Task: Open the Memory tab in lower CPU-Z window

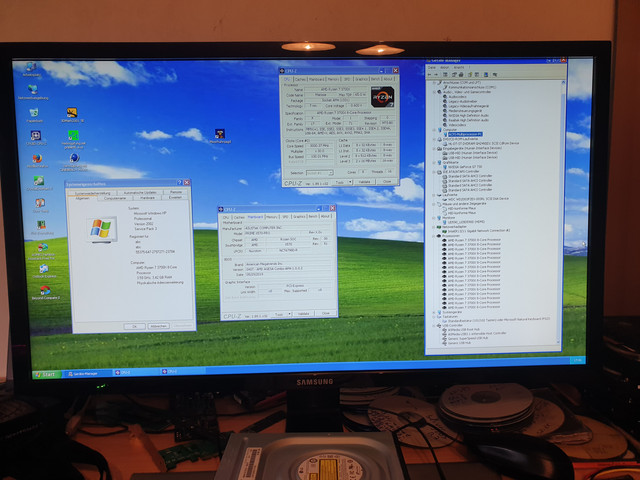Action: click(x=271, y=217)
